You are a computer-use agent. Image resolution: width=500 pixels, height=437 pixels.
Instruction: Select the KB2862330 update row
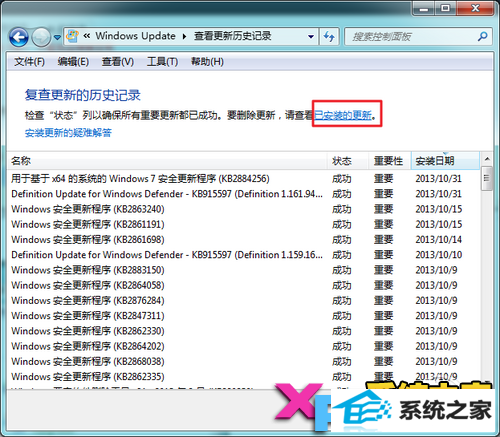(x=243, y=331)
